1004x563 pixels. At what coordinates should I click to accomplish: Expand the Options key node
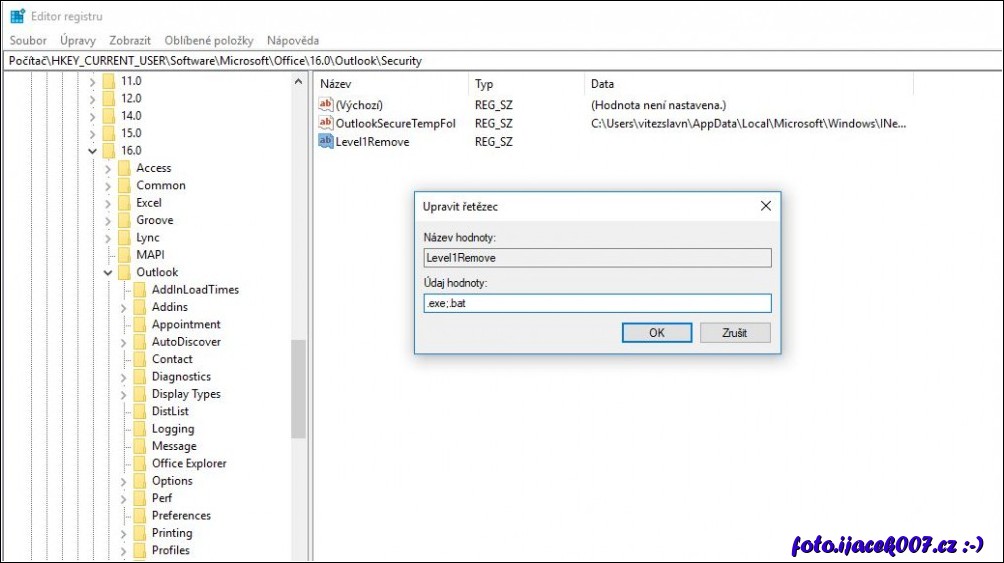(123, 482)
